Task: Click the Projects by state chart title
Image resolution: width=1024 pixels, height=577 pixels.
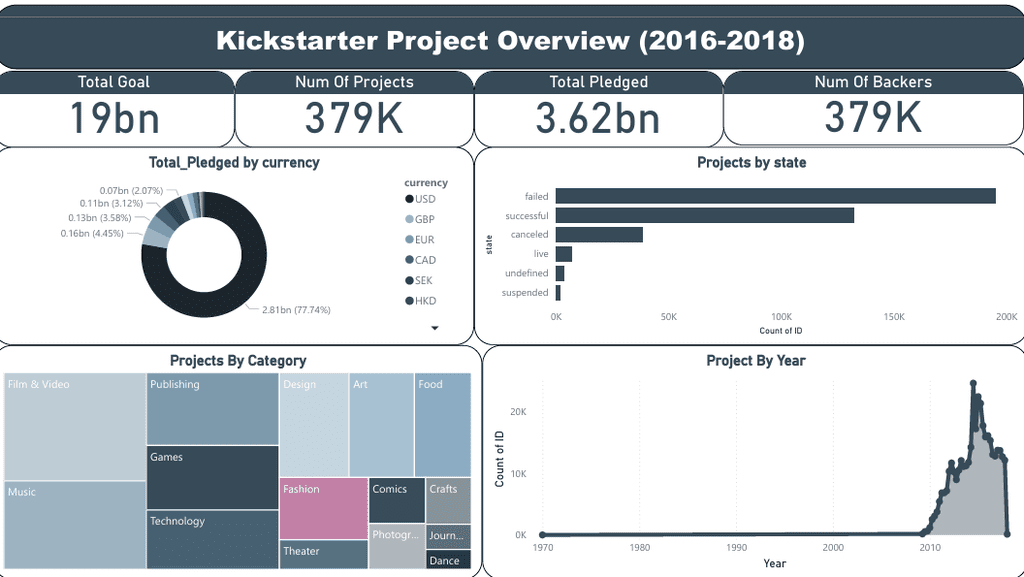Action: pos(752,163)
